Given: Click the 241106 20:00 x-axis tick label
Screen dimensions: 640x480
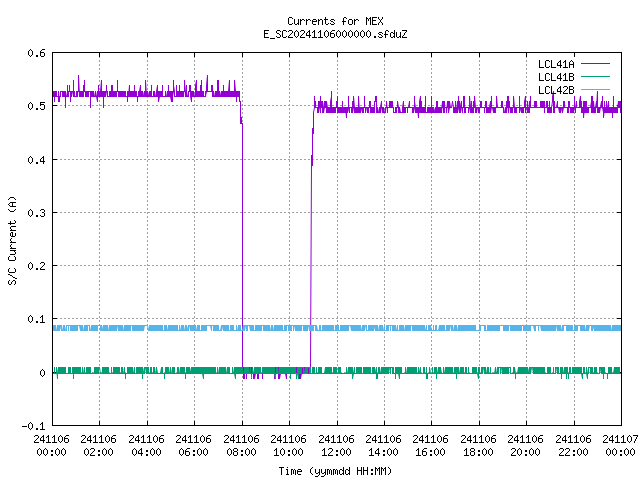Looking at the screenshot, I should coord(525,446).
